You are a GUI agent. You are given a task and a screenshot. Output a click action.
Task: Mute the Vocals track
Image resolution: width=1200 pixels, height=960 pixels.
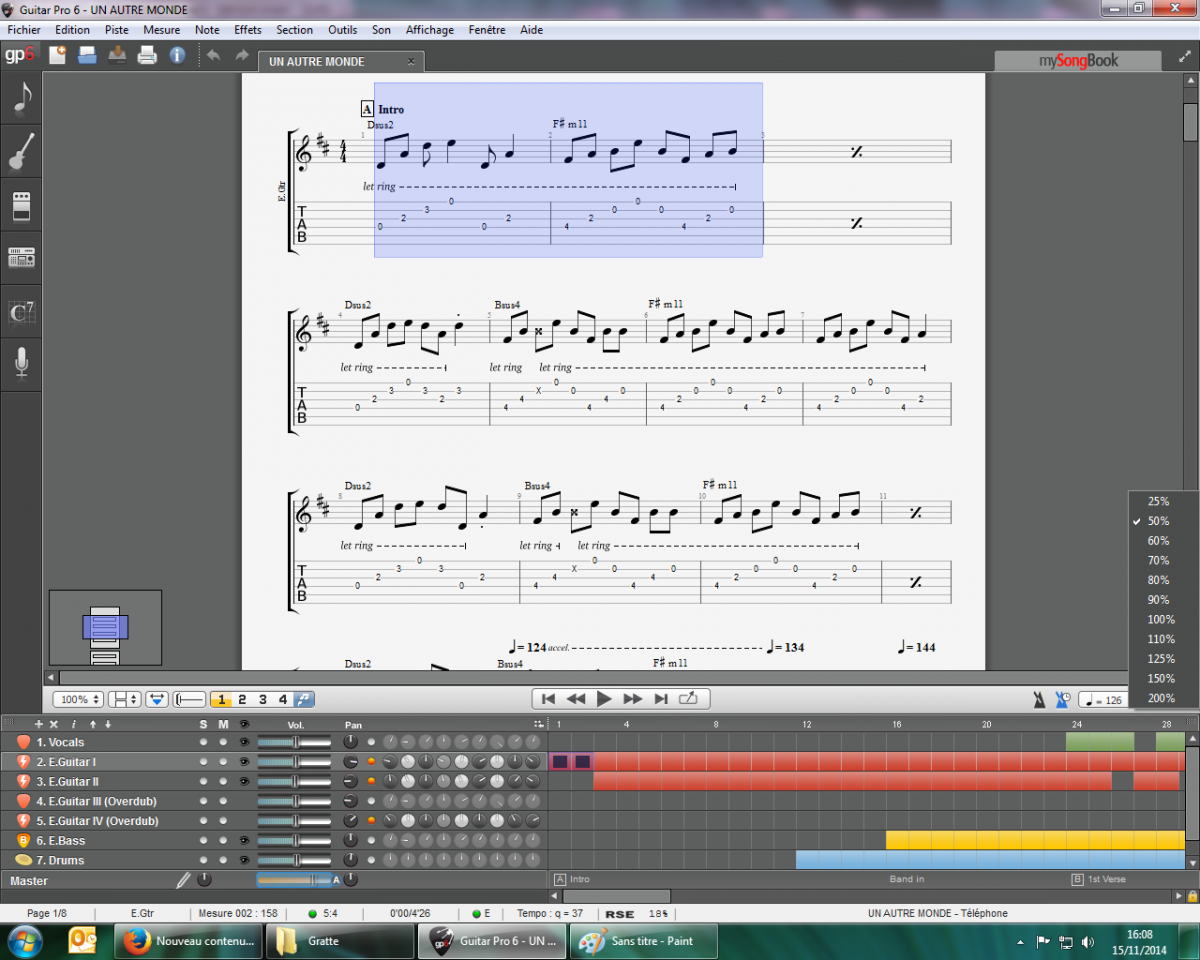point(223,742)
